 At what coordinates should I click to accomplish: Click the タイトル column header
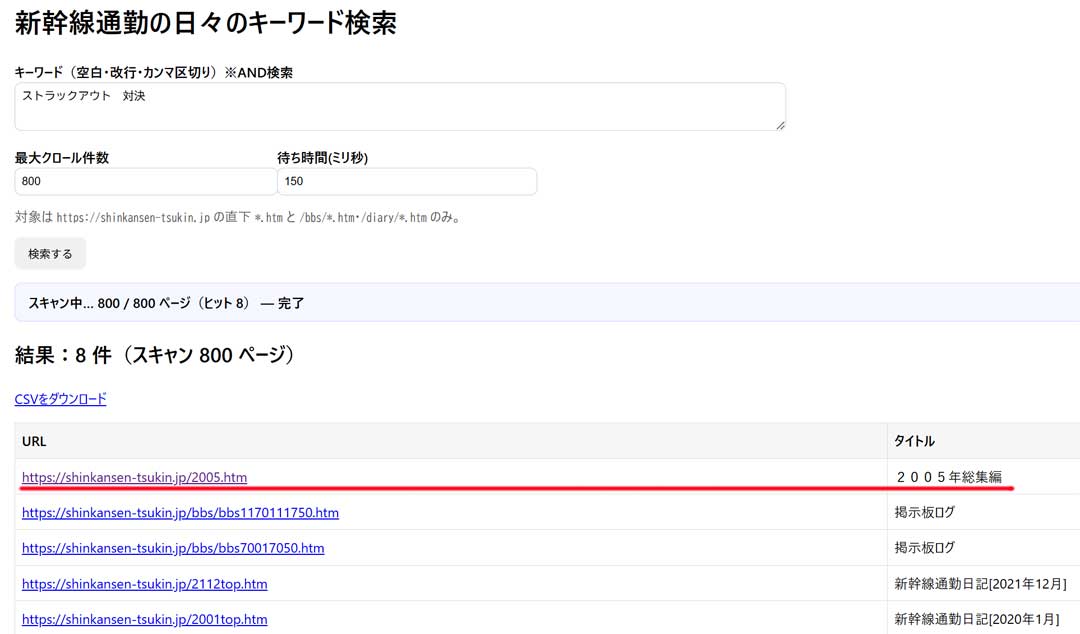(x=914, y=441)
